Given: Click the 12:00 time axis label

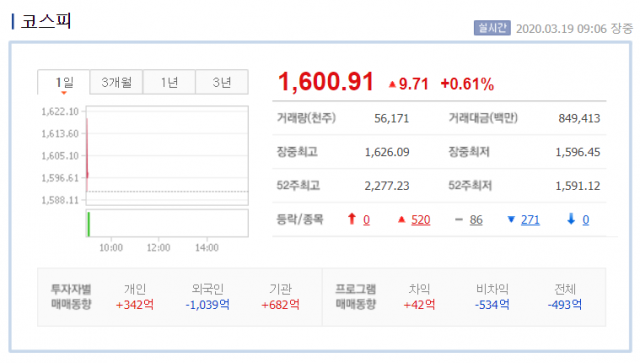Looking at the screenshot, I should pyautogui.click(x=158, y=248).
